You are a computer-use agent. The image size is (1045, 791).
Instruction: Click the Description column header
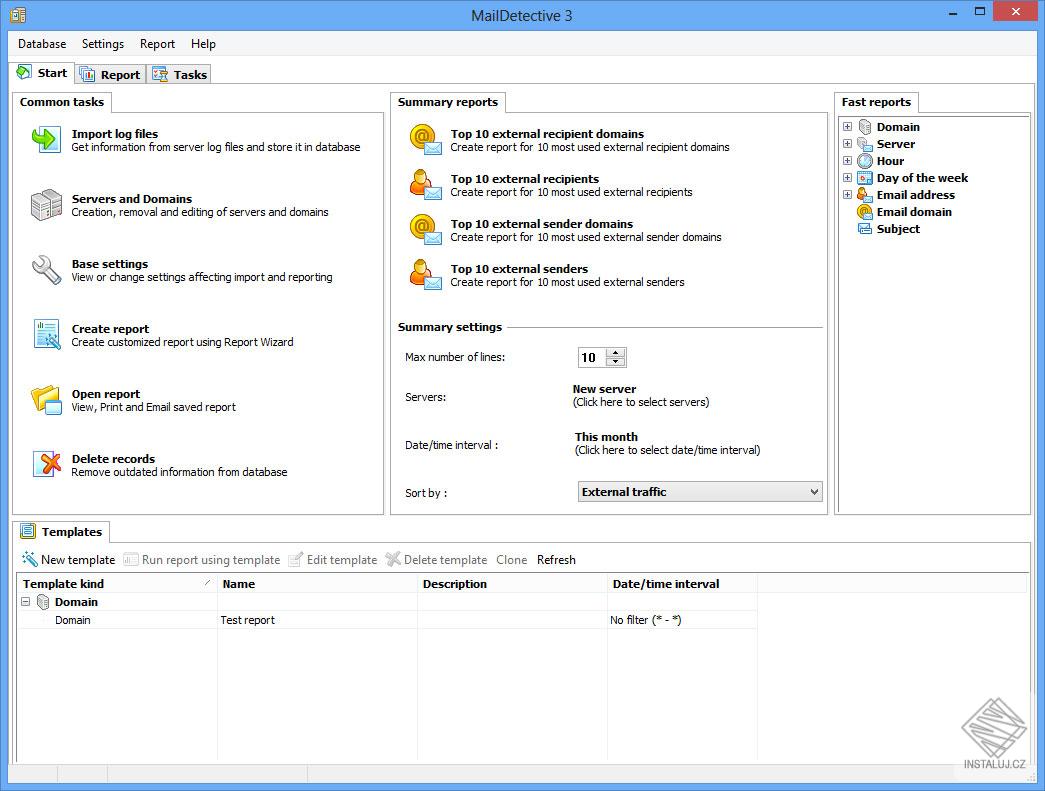tap(513, 584)
